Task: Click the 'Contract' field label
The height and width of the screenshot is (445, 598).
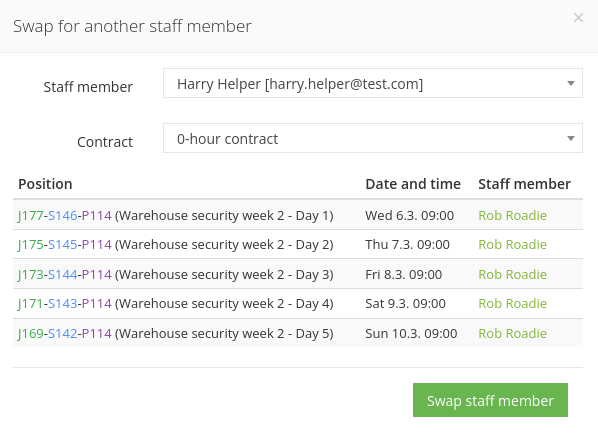Action: click(x=105, y=142)
